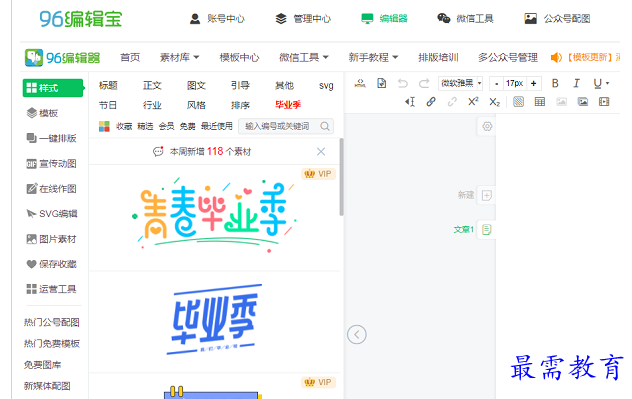Select 样式 in the left sidebar
Viewport: 632px width, 399px height.
pyautogui.click(x=53, y=88)
